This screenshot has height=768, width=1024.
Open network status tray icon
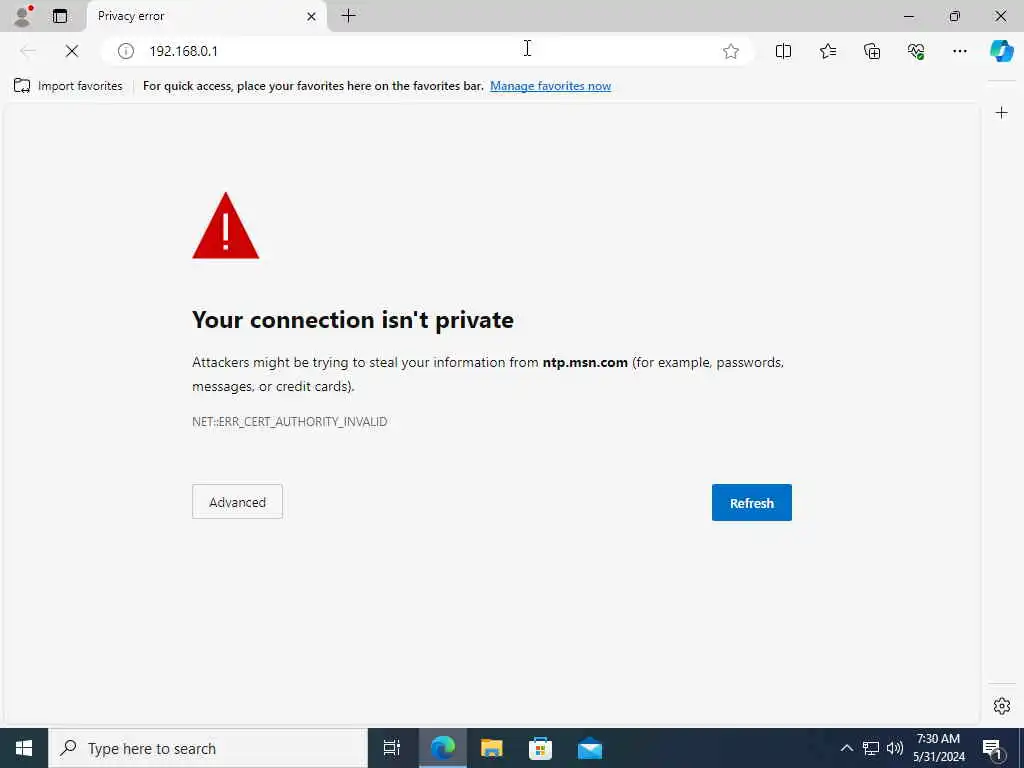tap(871, 748)
